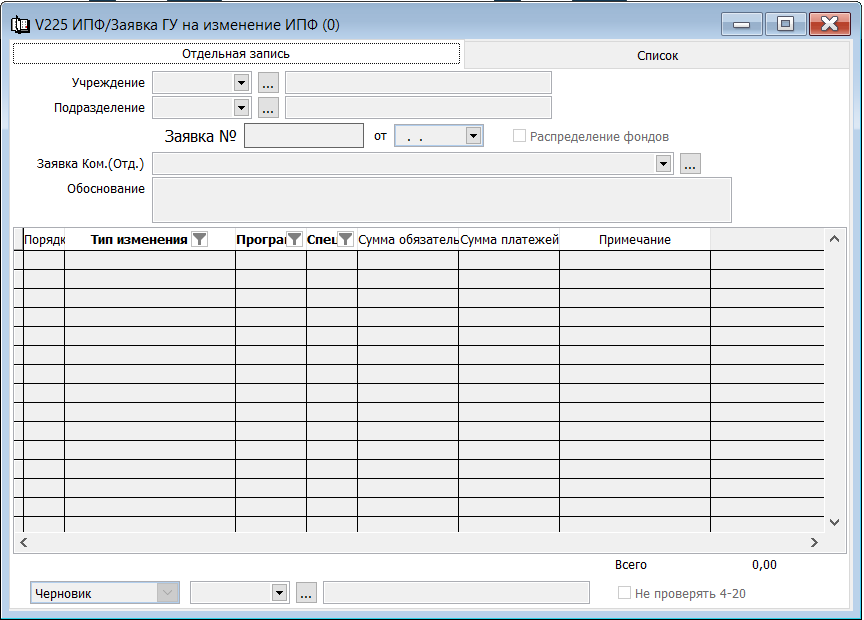This screenshot has width=864, height=620.
Task: Click the ellipsis button in the bottom row
Action: pyautogui.click(x=307, y=593)
